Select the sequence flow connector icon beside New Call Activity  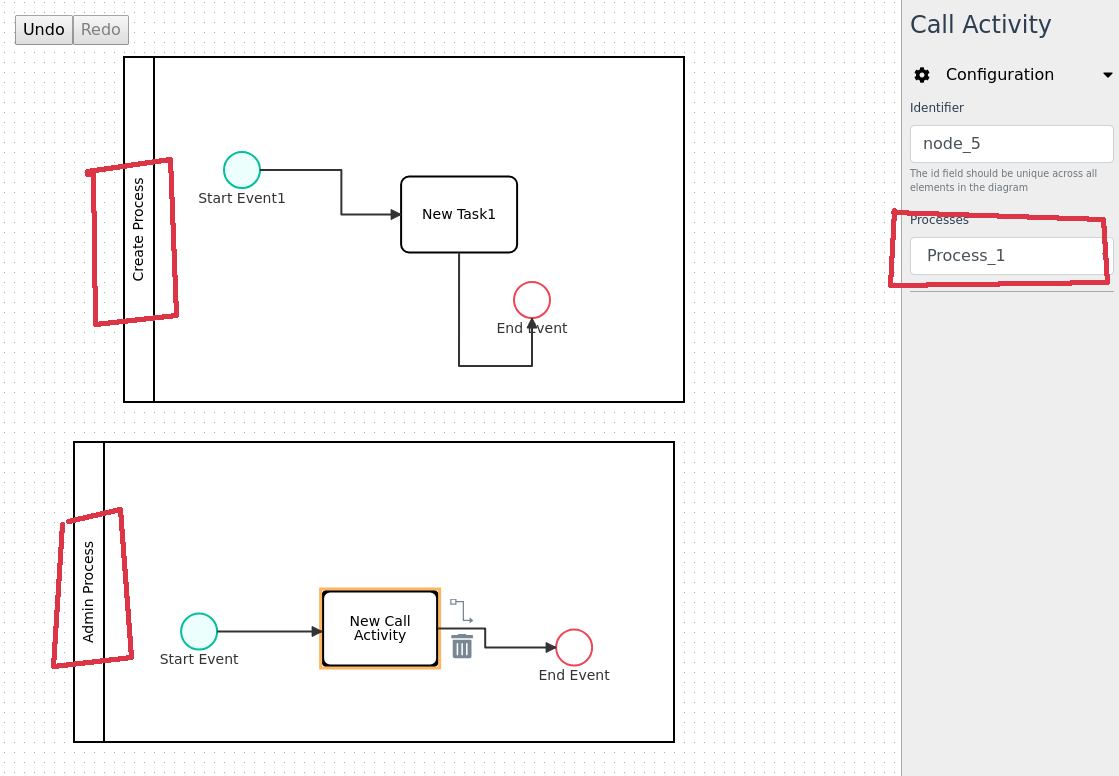click(x=461, y=608)
